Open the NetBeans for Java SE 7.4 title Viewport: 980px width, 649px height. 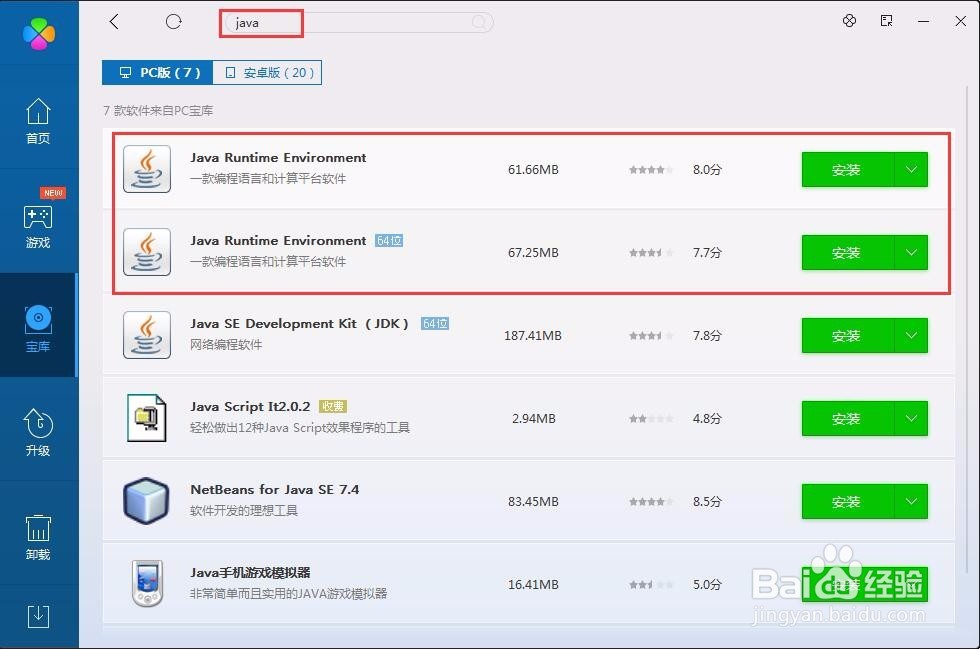[x=274, y=490]
